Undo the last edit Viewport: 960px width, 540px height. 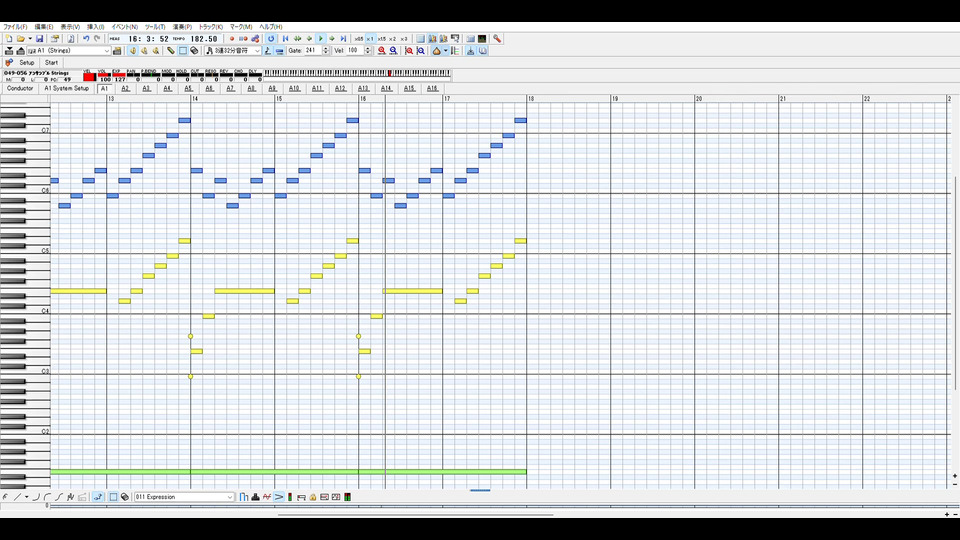pyautogui.click(x=86, y=39)
